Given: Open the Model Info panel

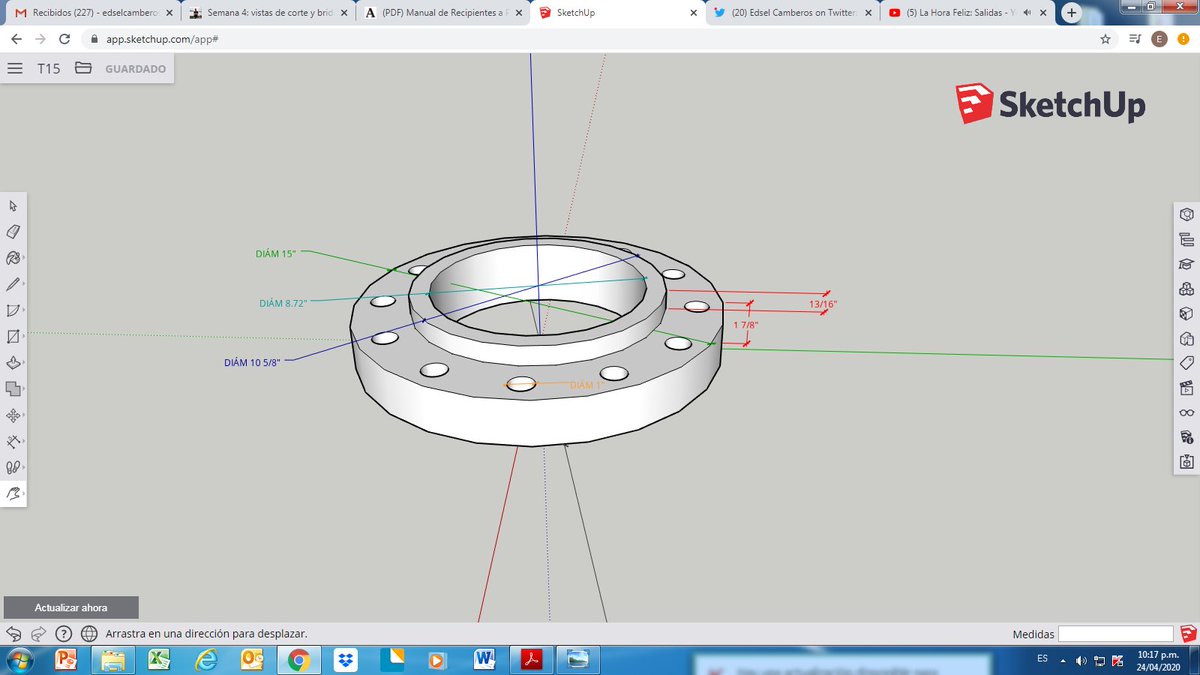Looking at the screenshot, I should pos(1186,437).
